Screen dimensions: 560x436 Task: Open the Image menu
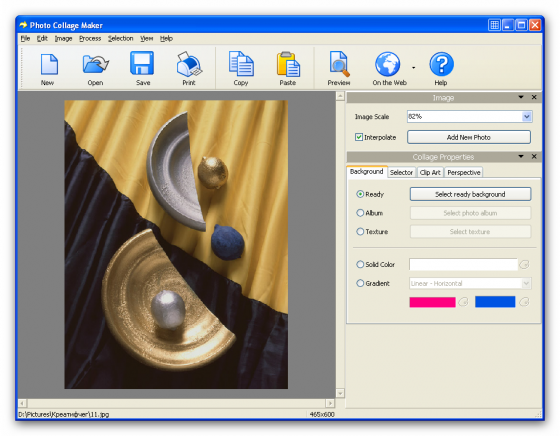point(63,38)
